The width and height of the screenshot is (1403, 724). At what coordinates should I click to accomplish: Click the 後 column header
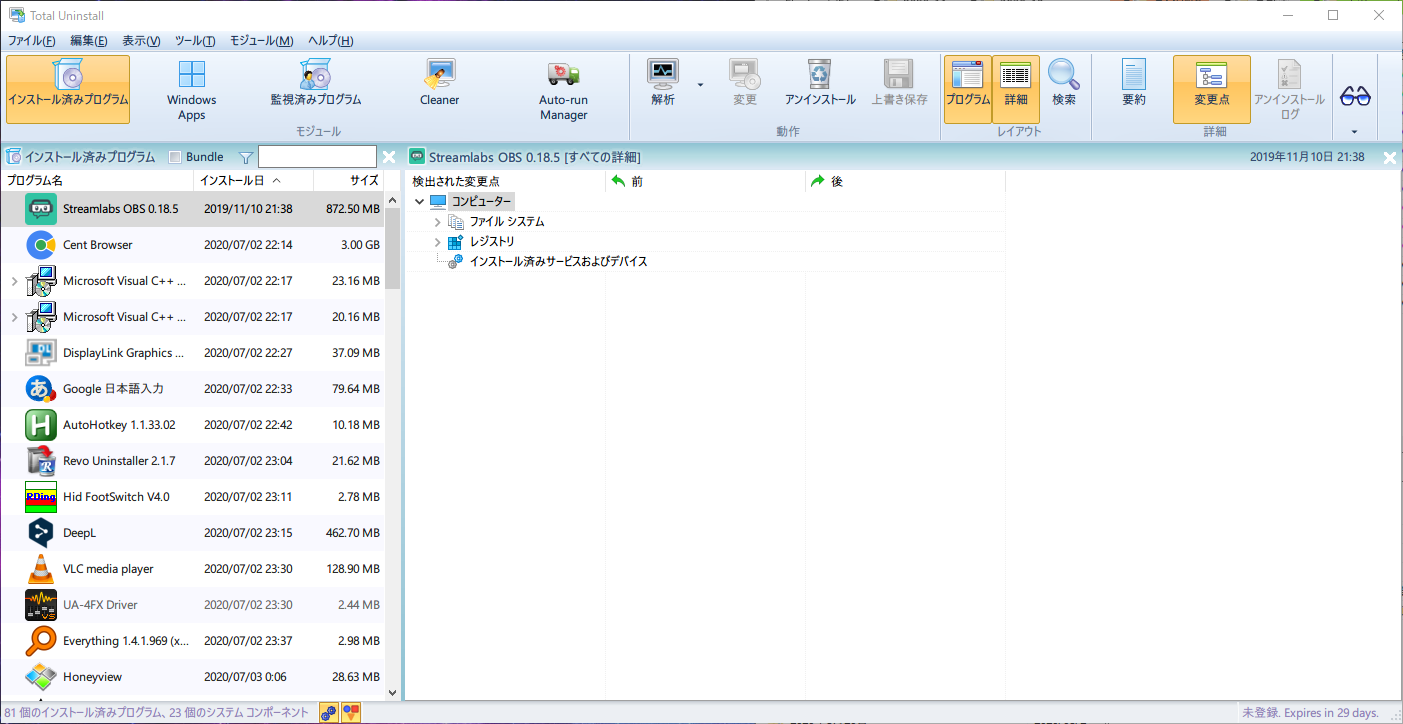(906, 181)
